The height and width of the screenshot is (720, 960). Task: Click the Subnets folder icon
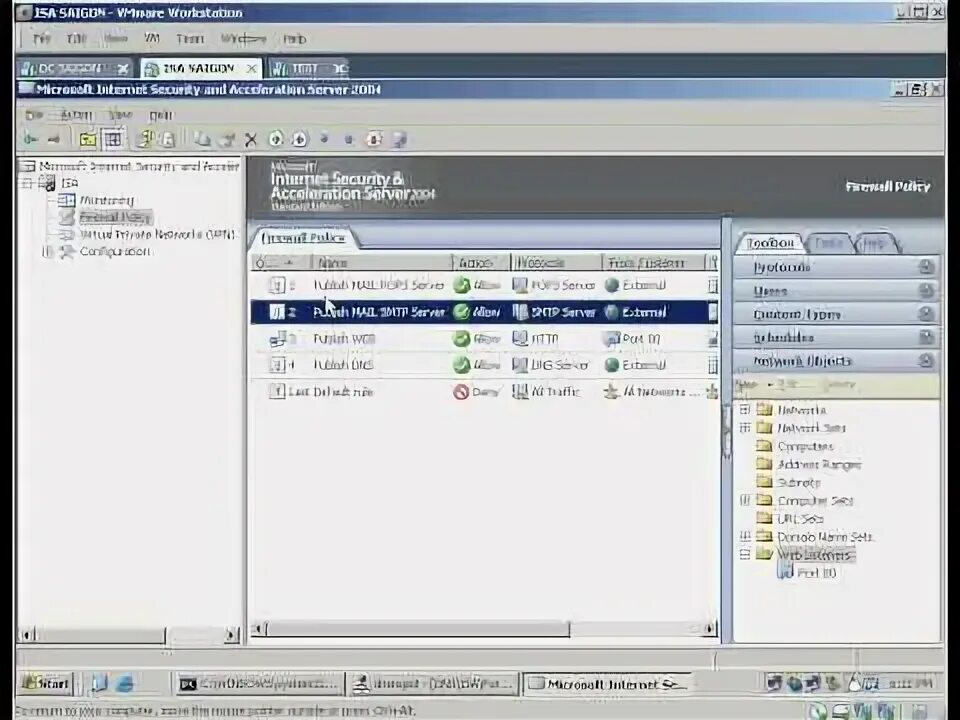pyautogui.click(x=764, y=482)
